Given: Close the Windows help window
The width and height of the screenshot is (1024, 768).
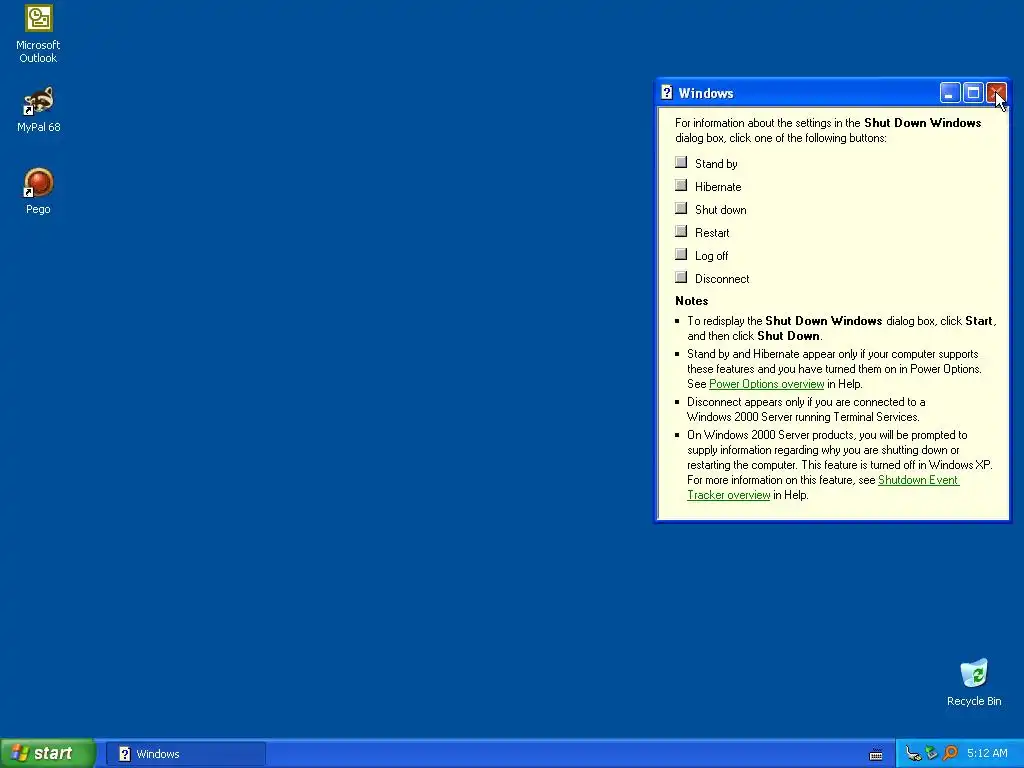Looking at the screenshot, I should [996, 93].
